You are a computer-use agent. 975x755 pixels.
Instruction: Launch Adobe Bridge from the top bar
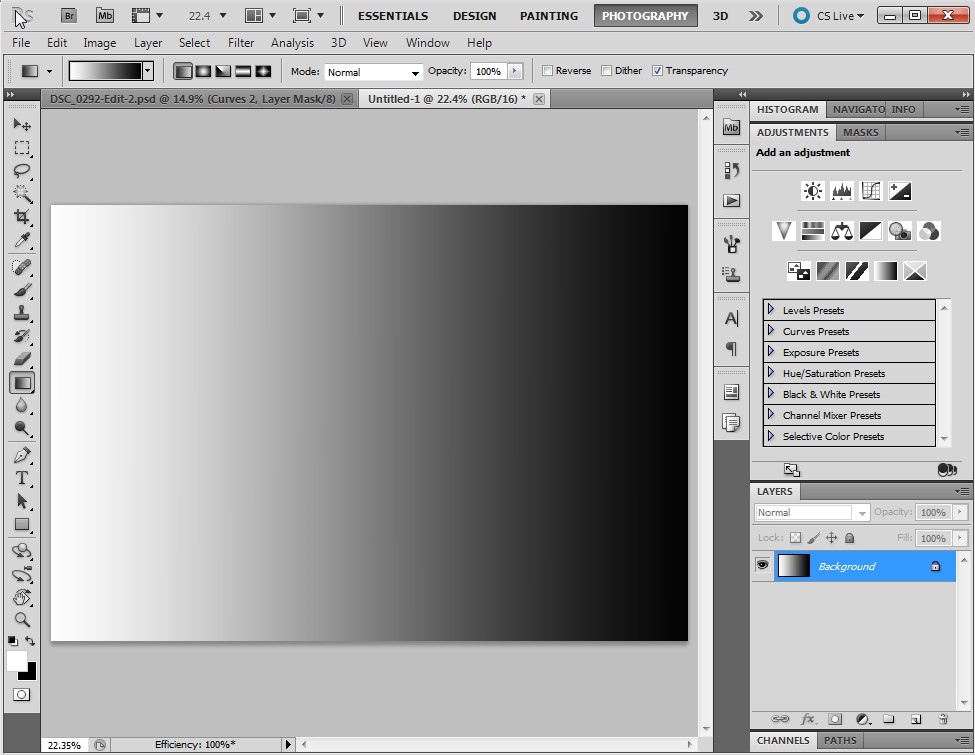click(68, 16)
